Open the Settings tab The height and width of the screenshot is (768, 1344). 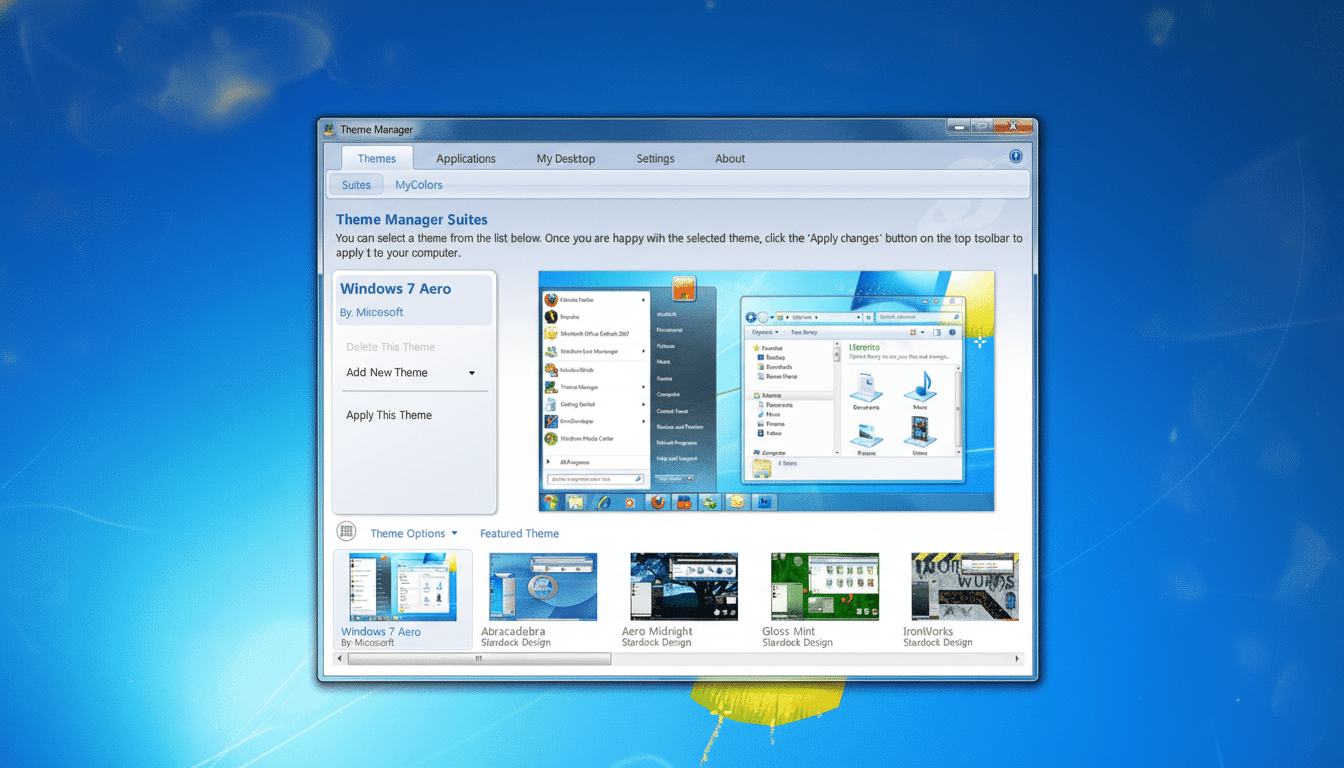coord(655,158)
